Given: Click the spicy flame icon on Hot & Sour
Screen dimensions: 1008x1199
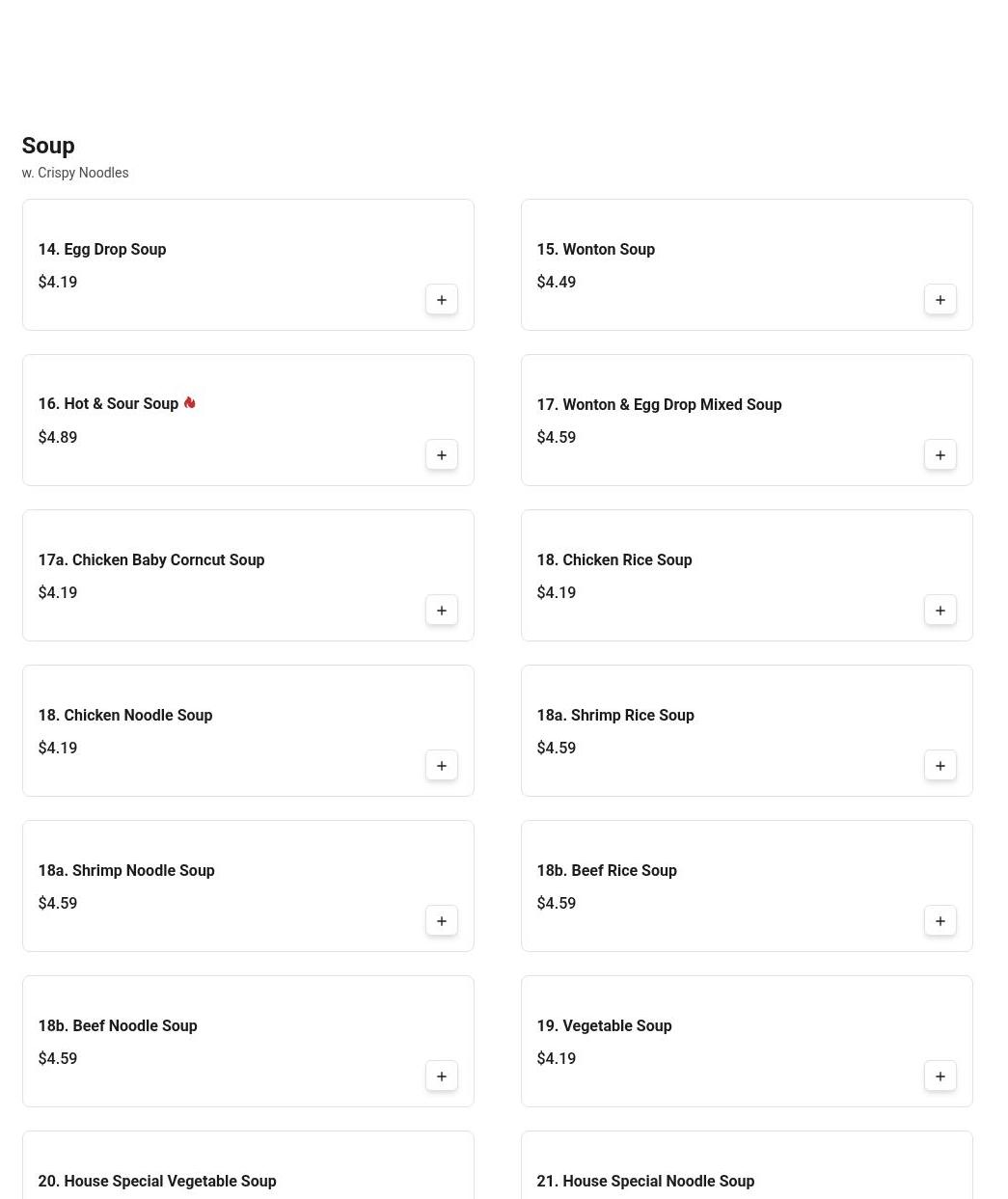Looking at the screenshot, I should pos(190,403).
